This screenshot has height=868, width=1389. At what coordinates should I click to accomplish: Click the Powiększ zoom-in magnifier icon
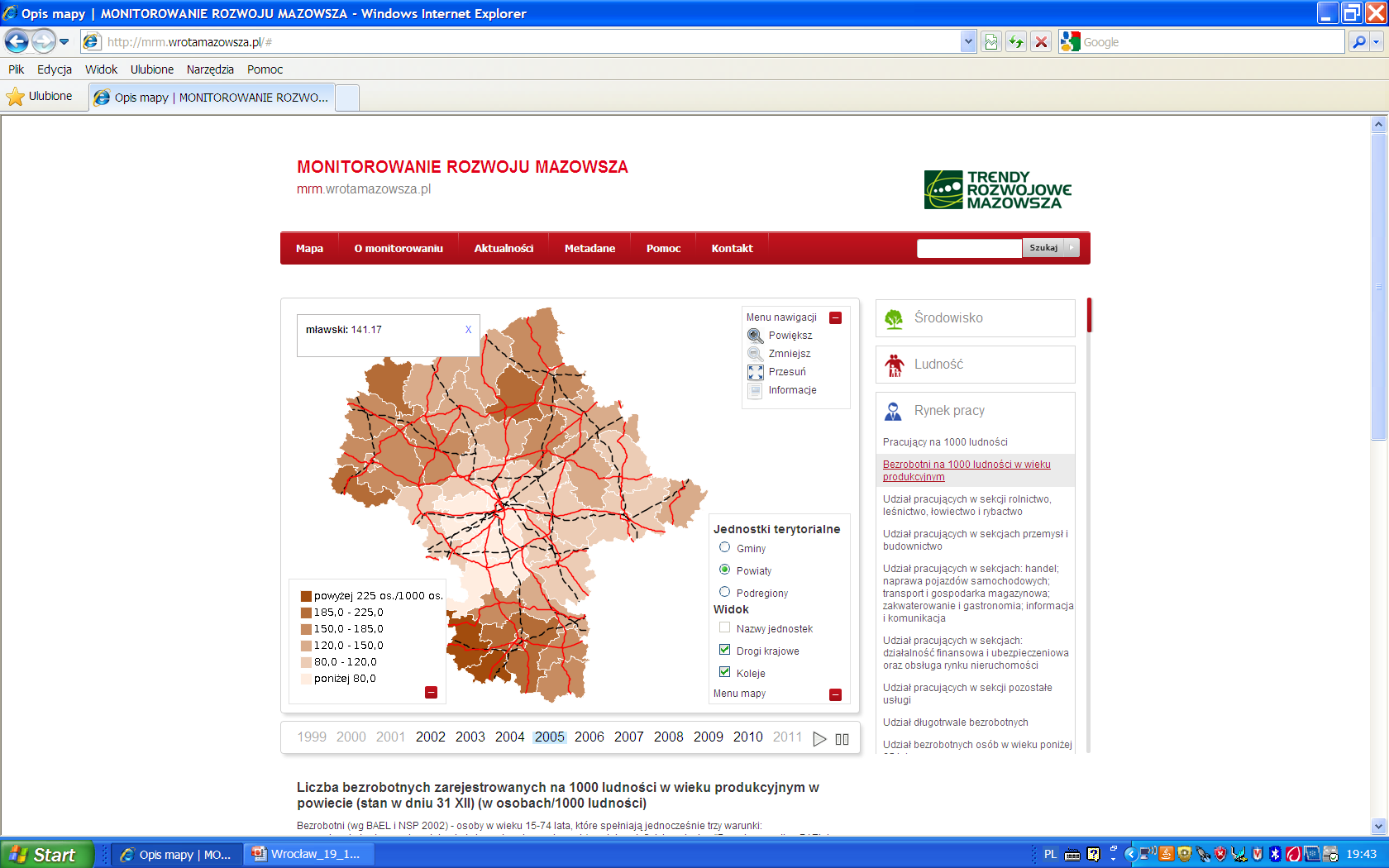coord(755,336)
